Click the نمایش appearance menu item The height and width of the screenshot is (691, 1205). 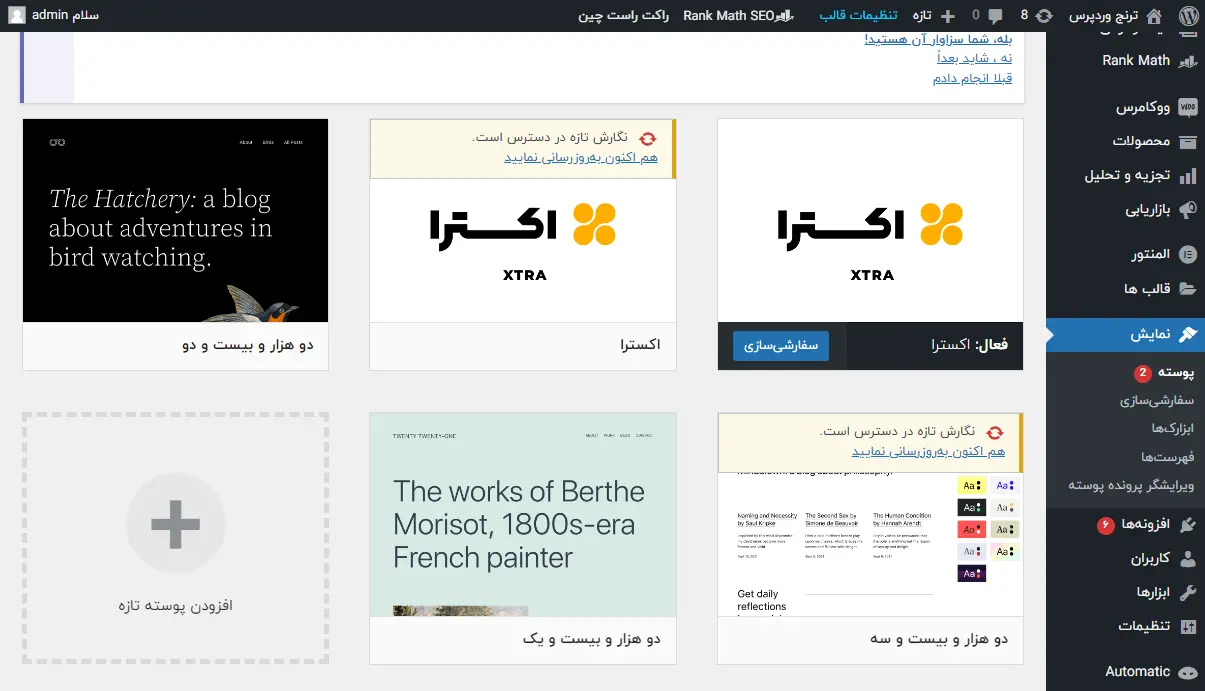[1125, 335]
